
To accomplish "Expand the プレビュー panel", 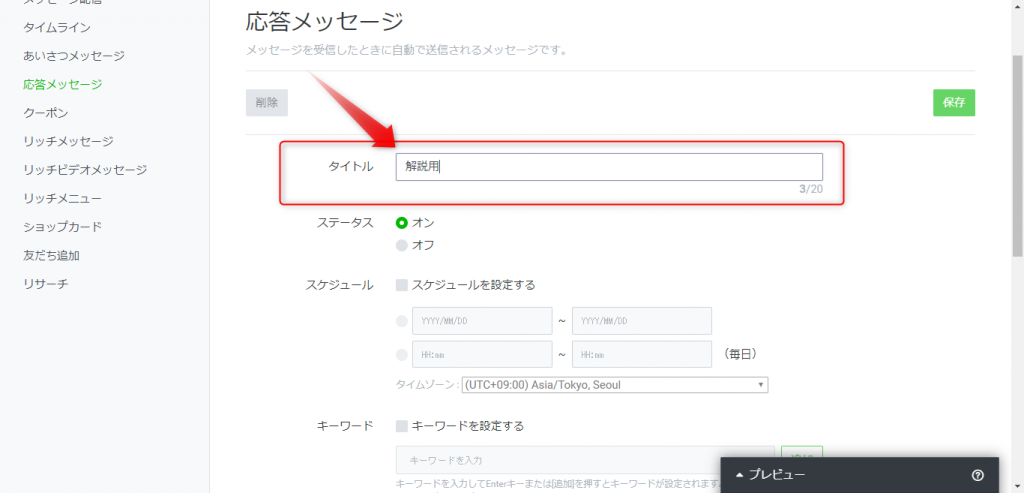I will coord(770,475).
